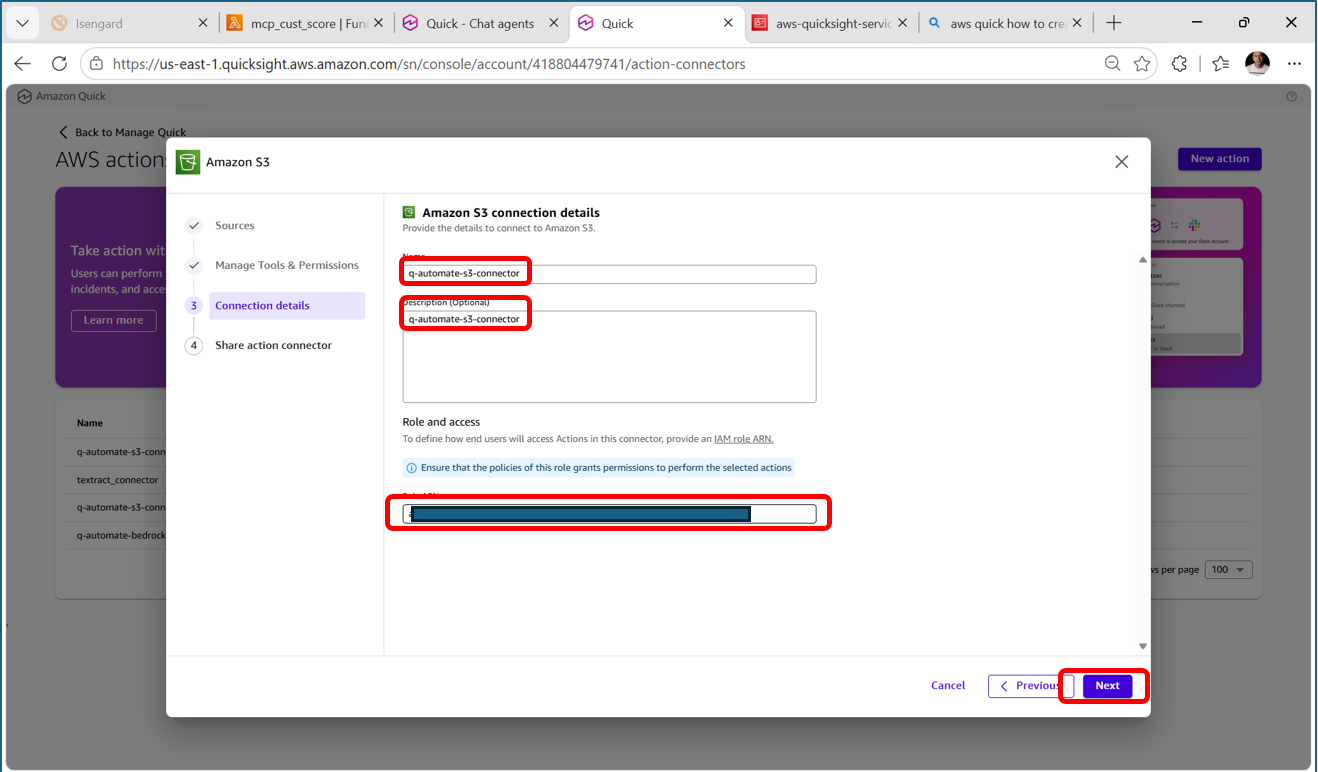Click the Name input field

pyautogui.click(x=609, y=274)
